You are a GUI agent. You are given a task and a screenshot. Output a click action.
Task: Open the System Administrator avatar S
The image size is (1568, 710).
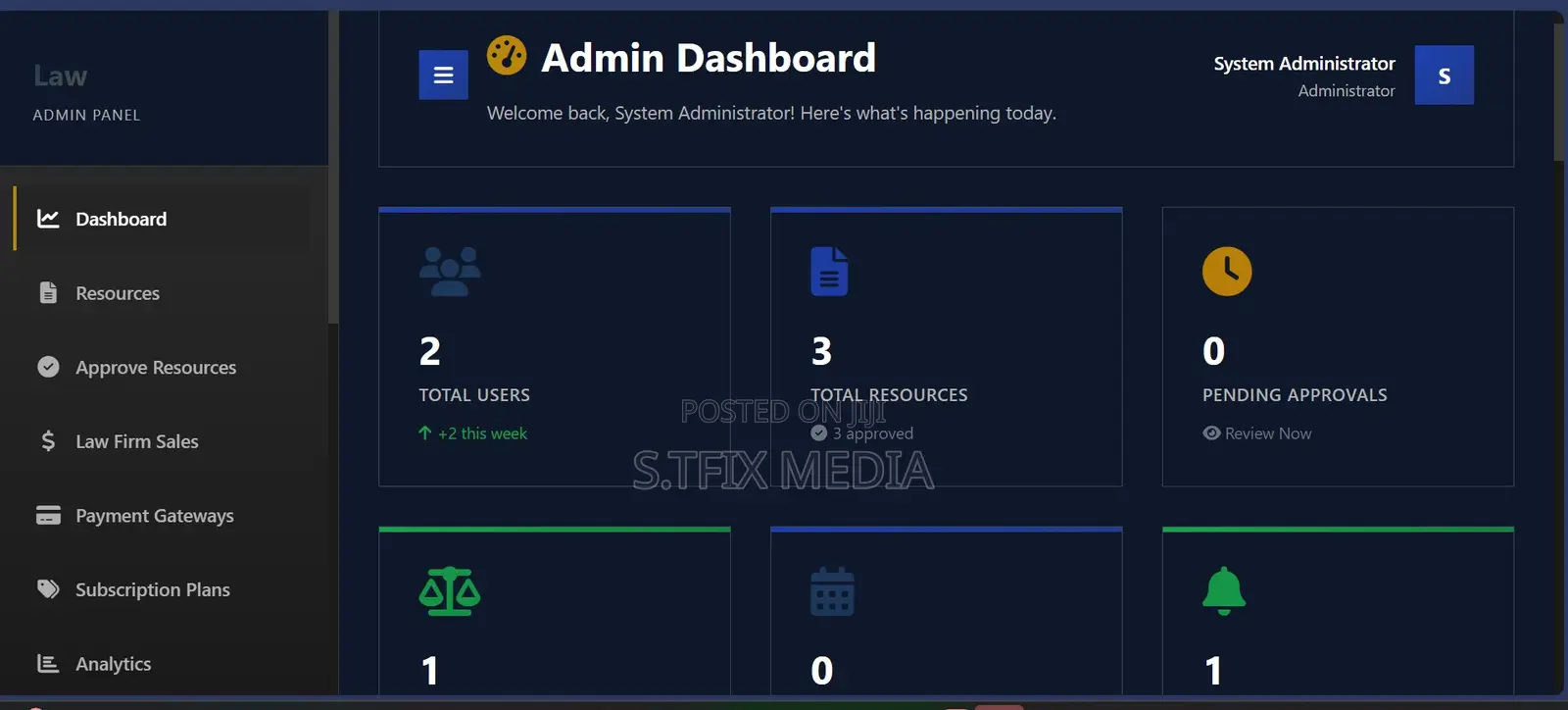(x=1444, y=76)
